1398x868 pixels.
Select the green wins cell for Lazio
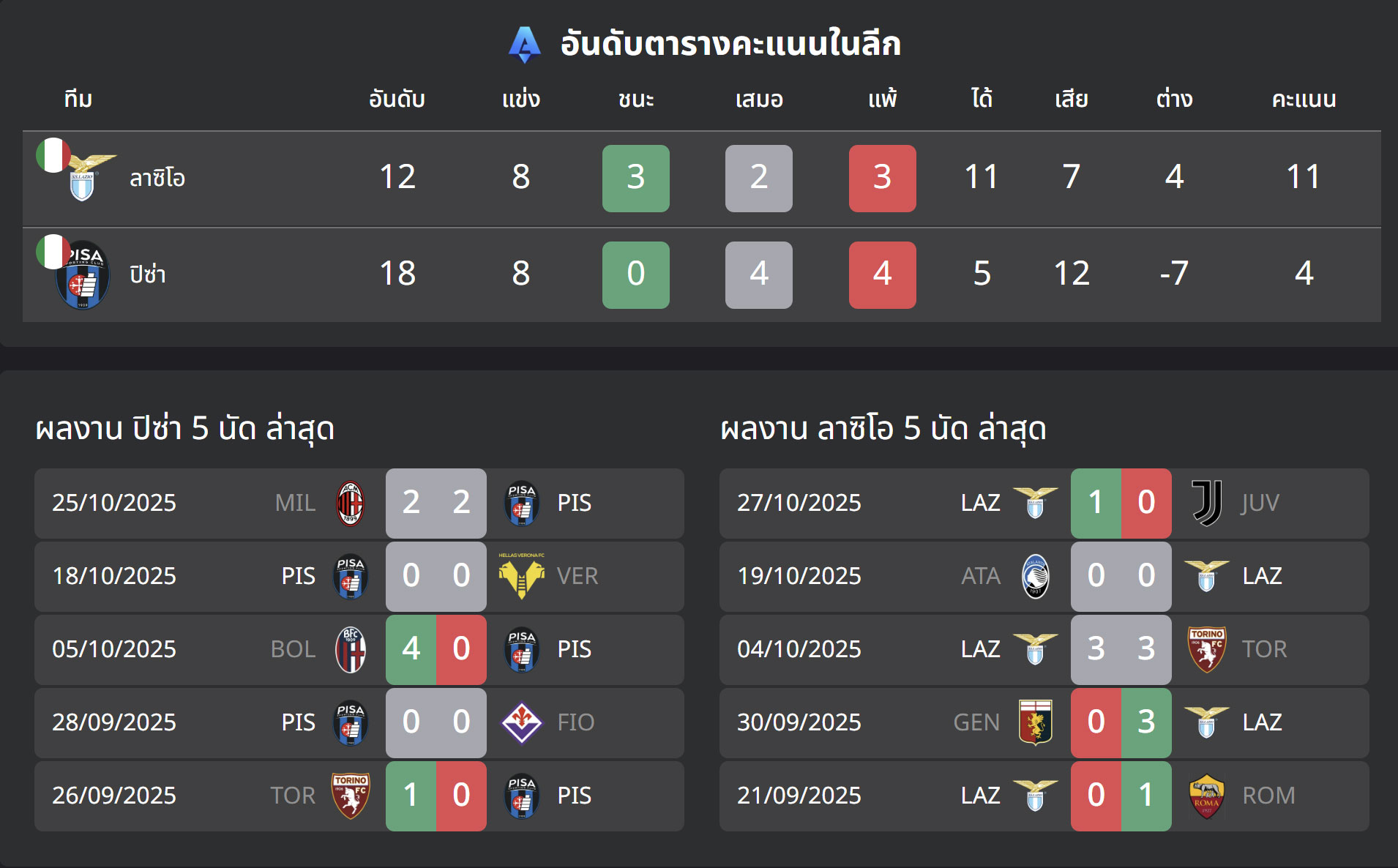point(635,177)
